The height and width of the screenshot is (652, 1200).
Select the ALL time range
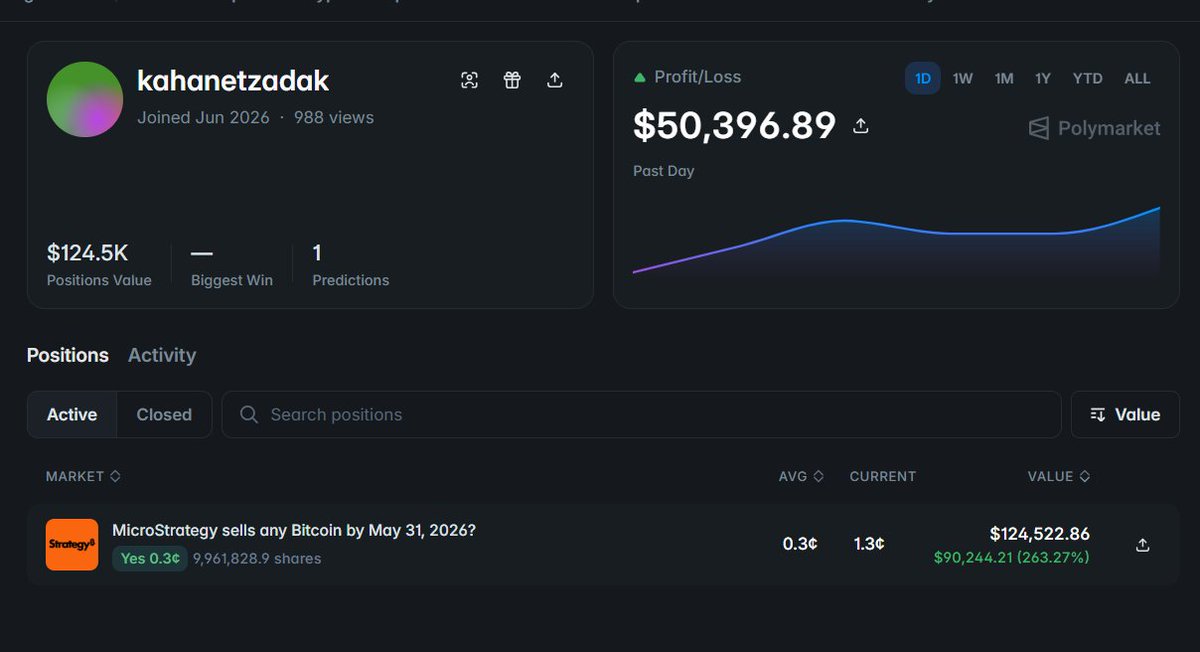click(1137, 78)
